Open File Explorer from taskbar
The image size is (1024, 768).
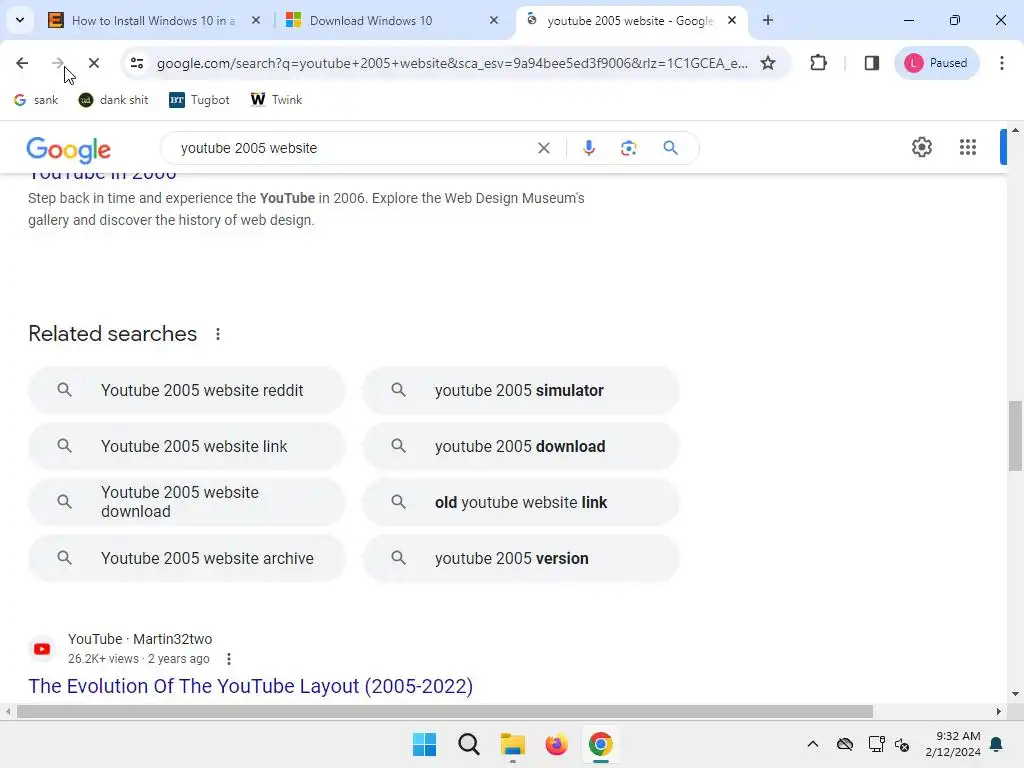pos(513,744)
